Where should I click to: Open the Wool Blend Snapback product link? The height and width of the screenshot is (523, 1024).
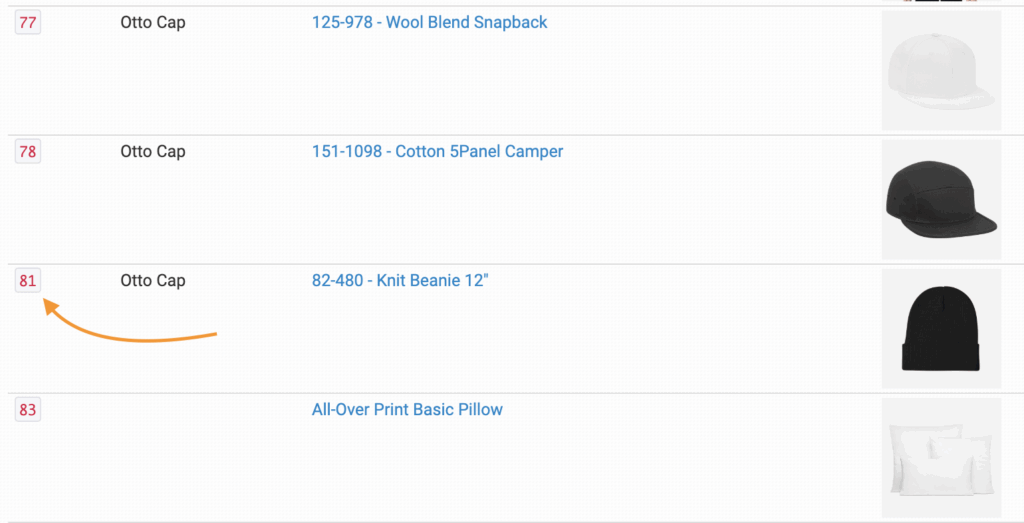tap(429, 22)
